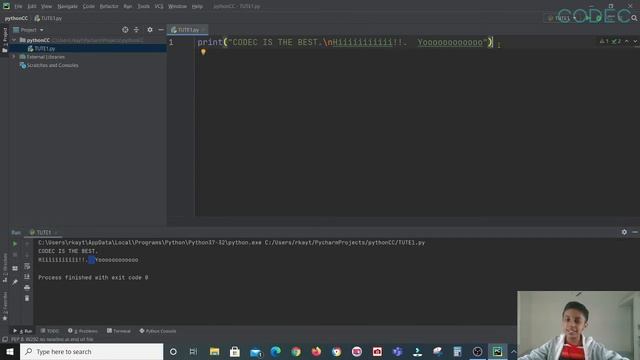The image size is (640, 360).
Task: Open the TODO tool window
Action: click(x=50, y=331)
